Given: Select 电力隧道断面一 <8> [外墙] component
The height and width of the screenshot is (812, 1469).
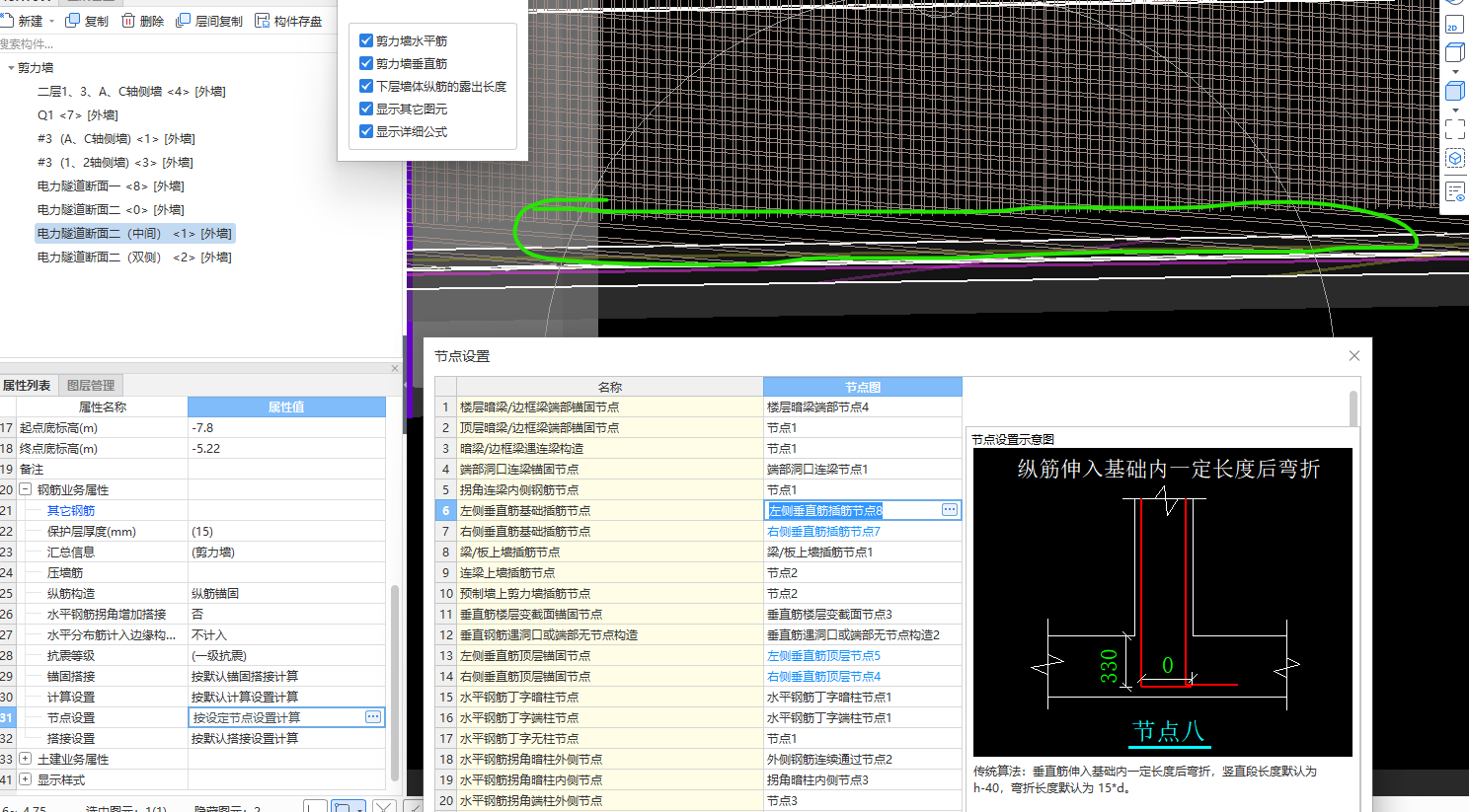Looking at the screenshot, I should [x=111, y=186].
